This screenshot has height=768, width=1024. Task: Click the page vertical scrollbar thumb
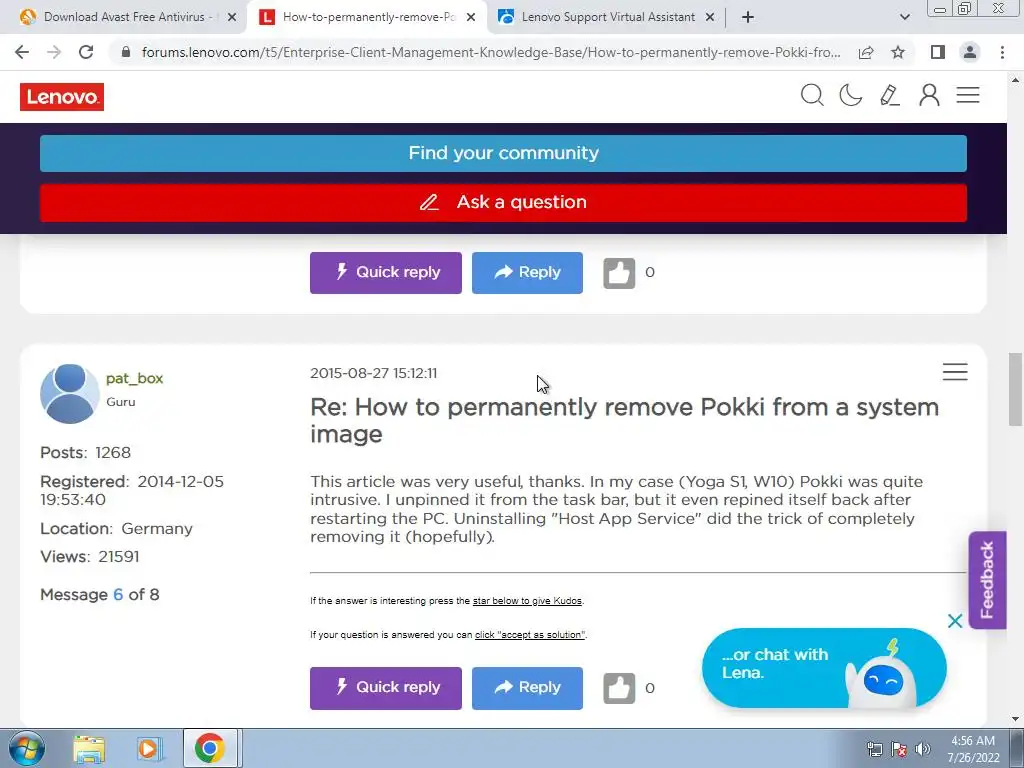(1015, 389)
